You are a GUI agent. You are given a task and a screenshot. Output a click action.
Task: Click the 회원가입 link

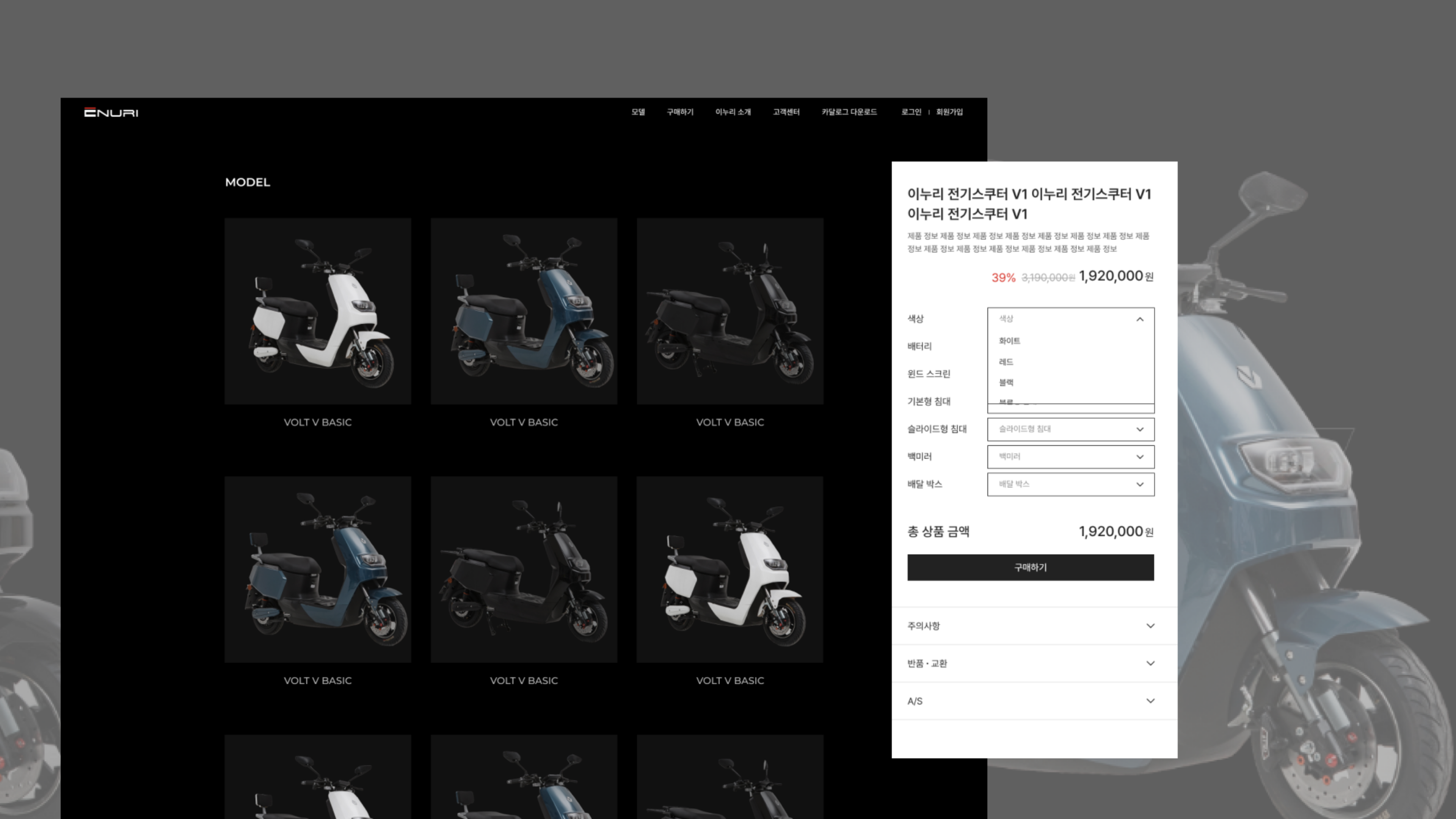[x=949, y=112]
